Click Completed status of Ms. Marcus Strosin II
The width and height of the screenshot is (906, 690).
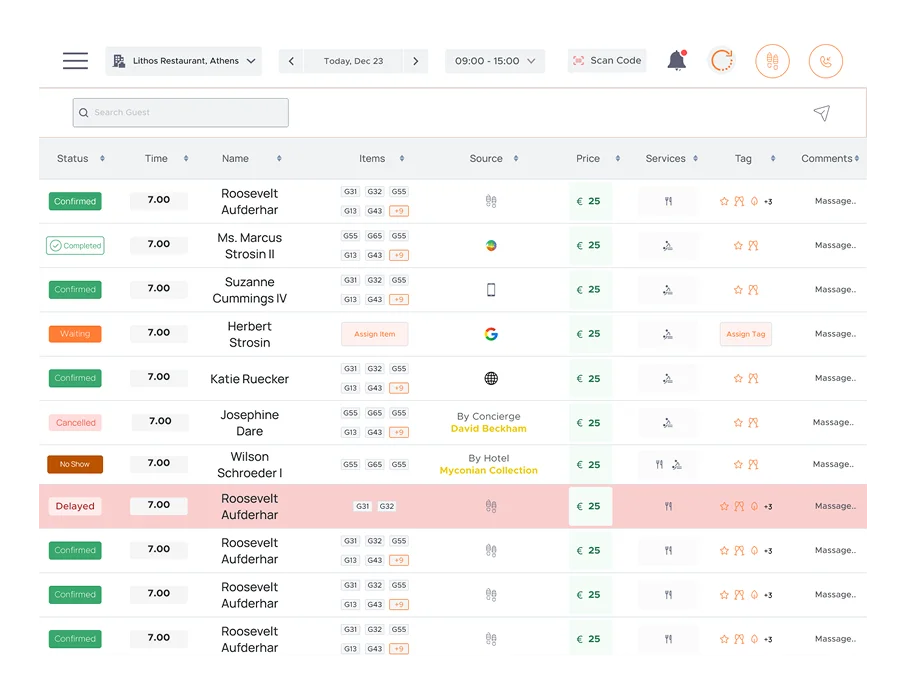tap(75, 246)
